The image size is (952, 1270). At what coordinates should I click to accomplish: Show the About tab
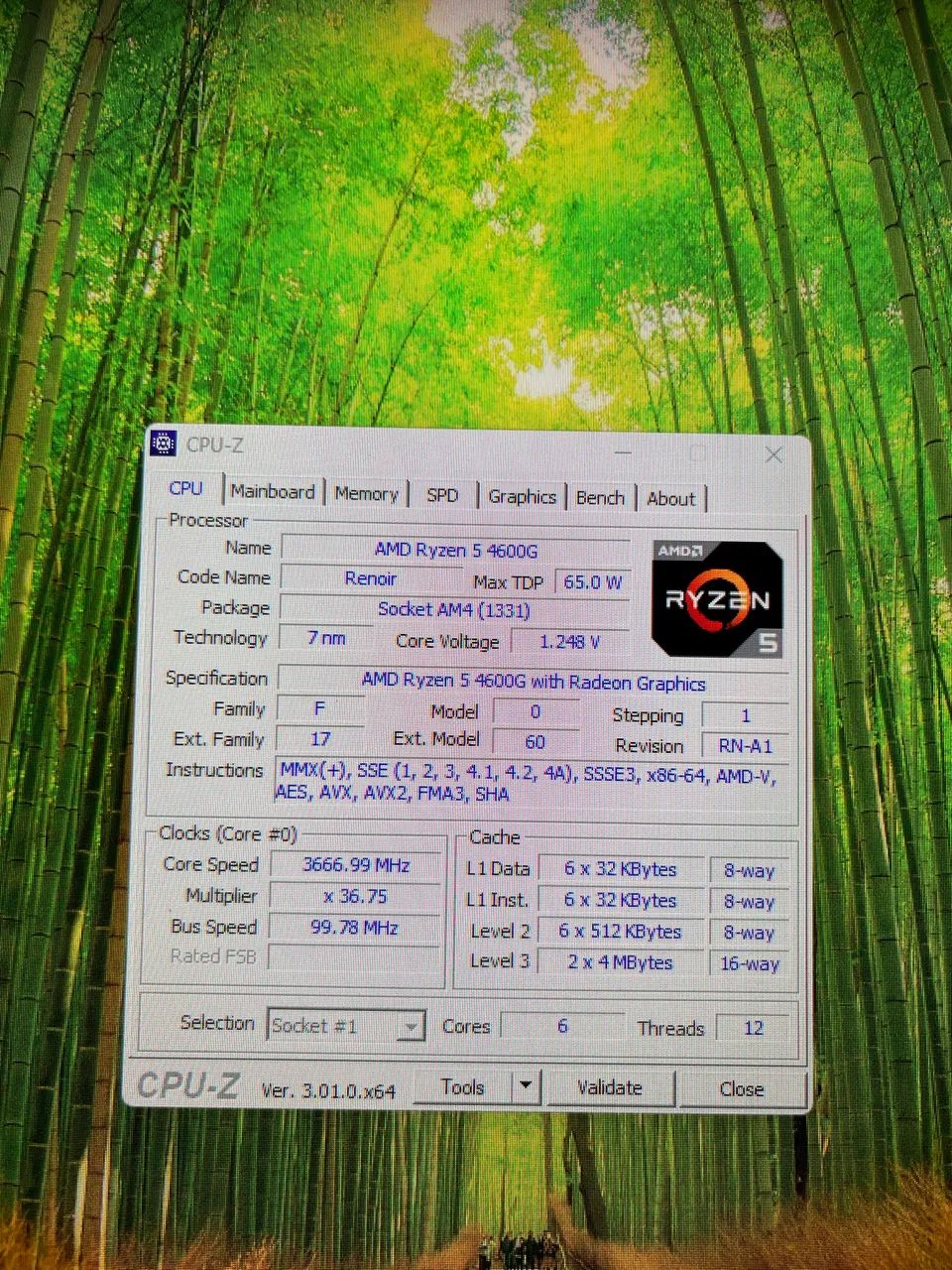point(671,499)
